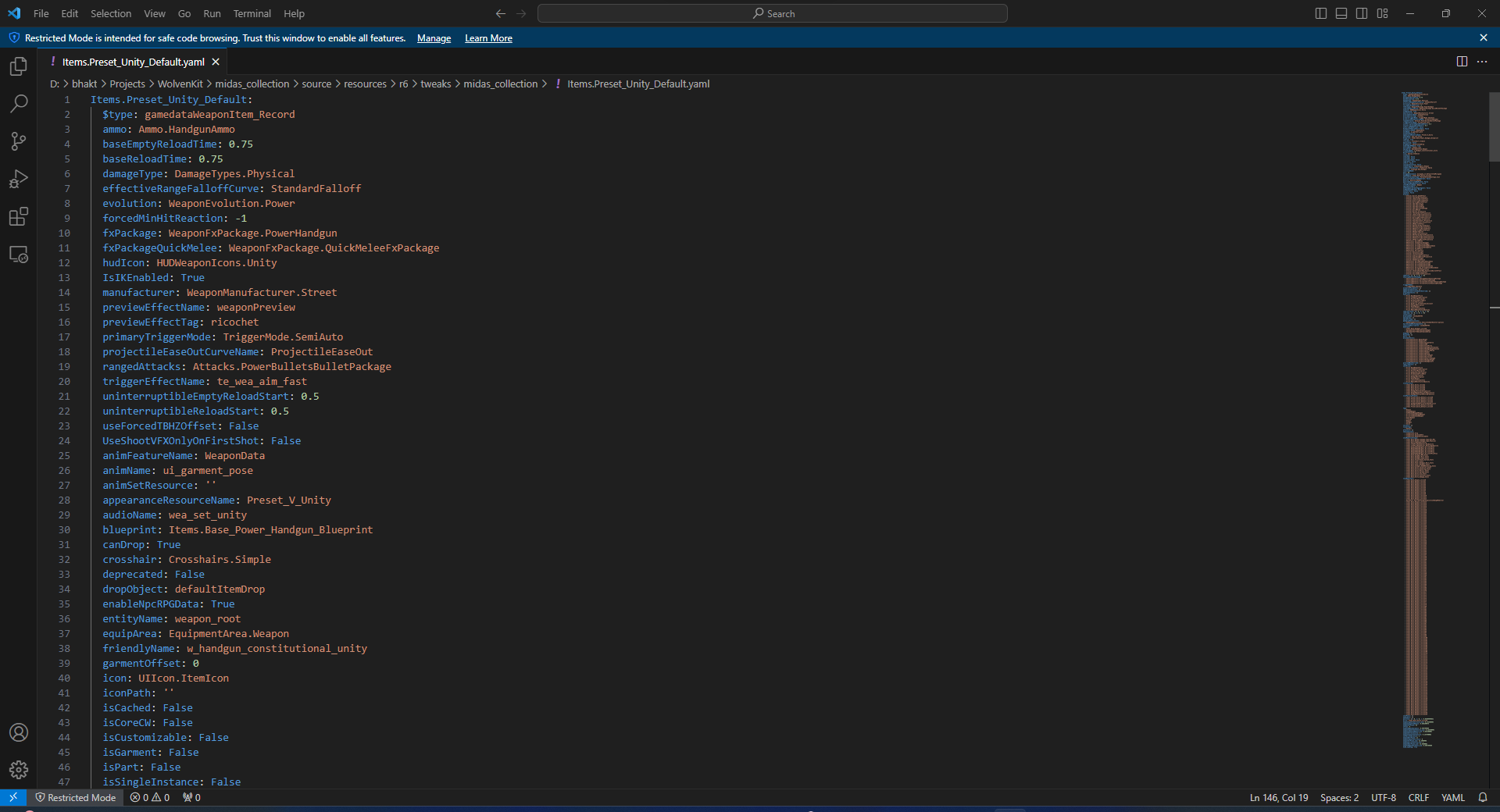1500x812 pixels.
Task: Select the Items.Preset_Unity_Default.yaml tab
Action: coord(133,62)
